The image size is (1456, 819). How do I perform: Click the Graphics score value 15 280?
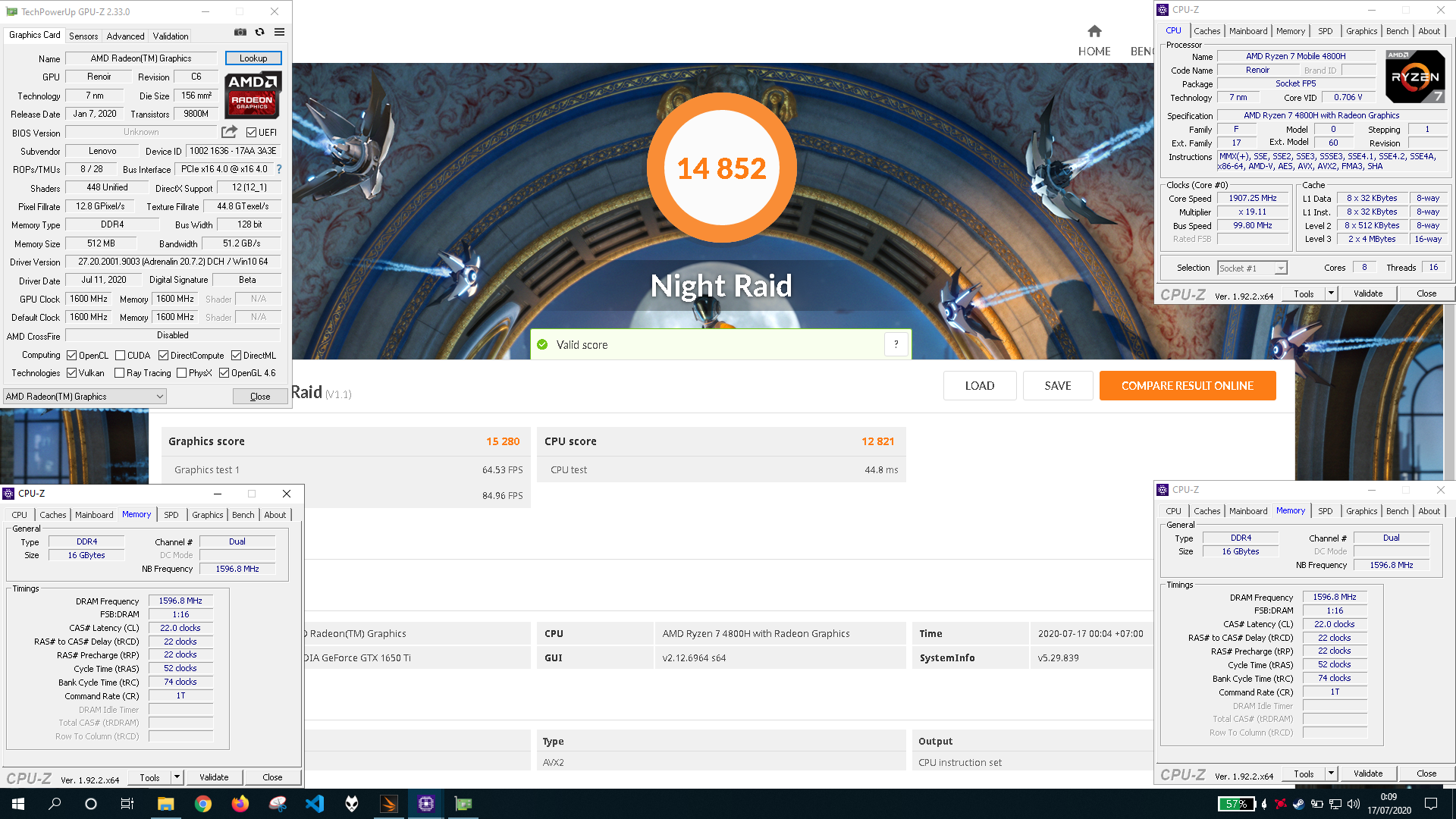click(x=503, y=441)
